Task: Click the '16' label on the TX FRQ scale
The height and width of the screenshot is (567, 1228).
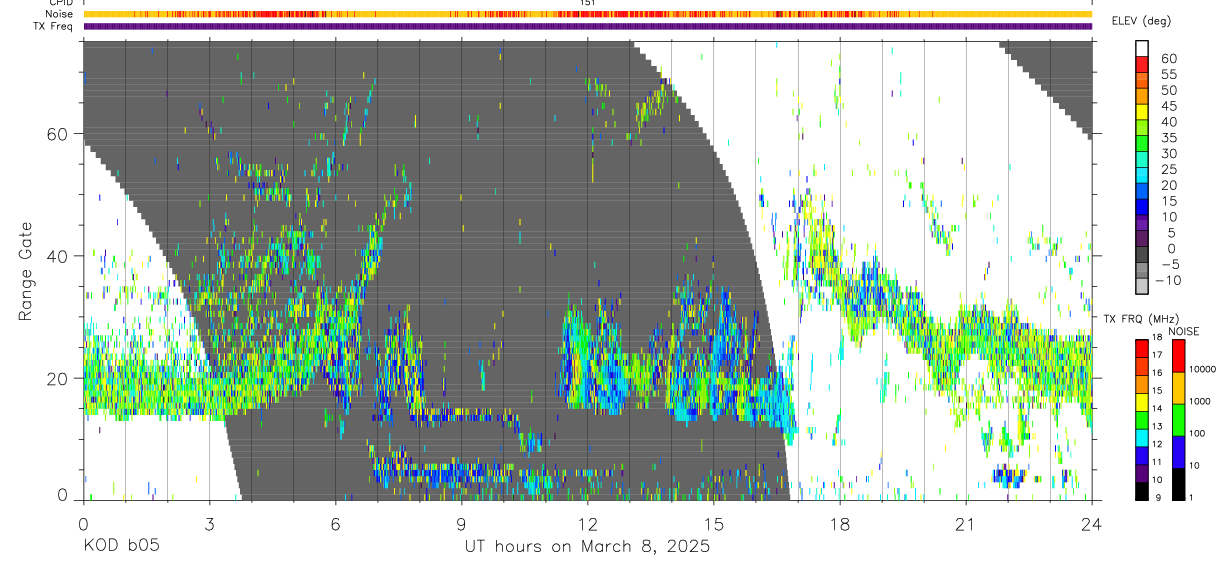Action: [x=1157, y=373]
